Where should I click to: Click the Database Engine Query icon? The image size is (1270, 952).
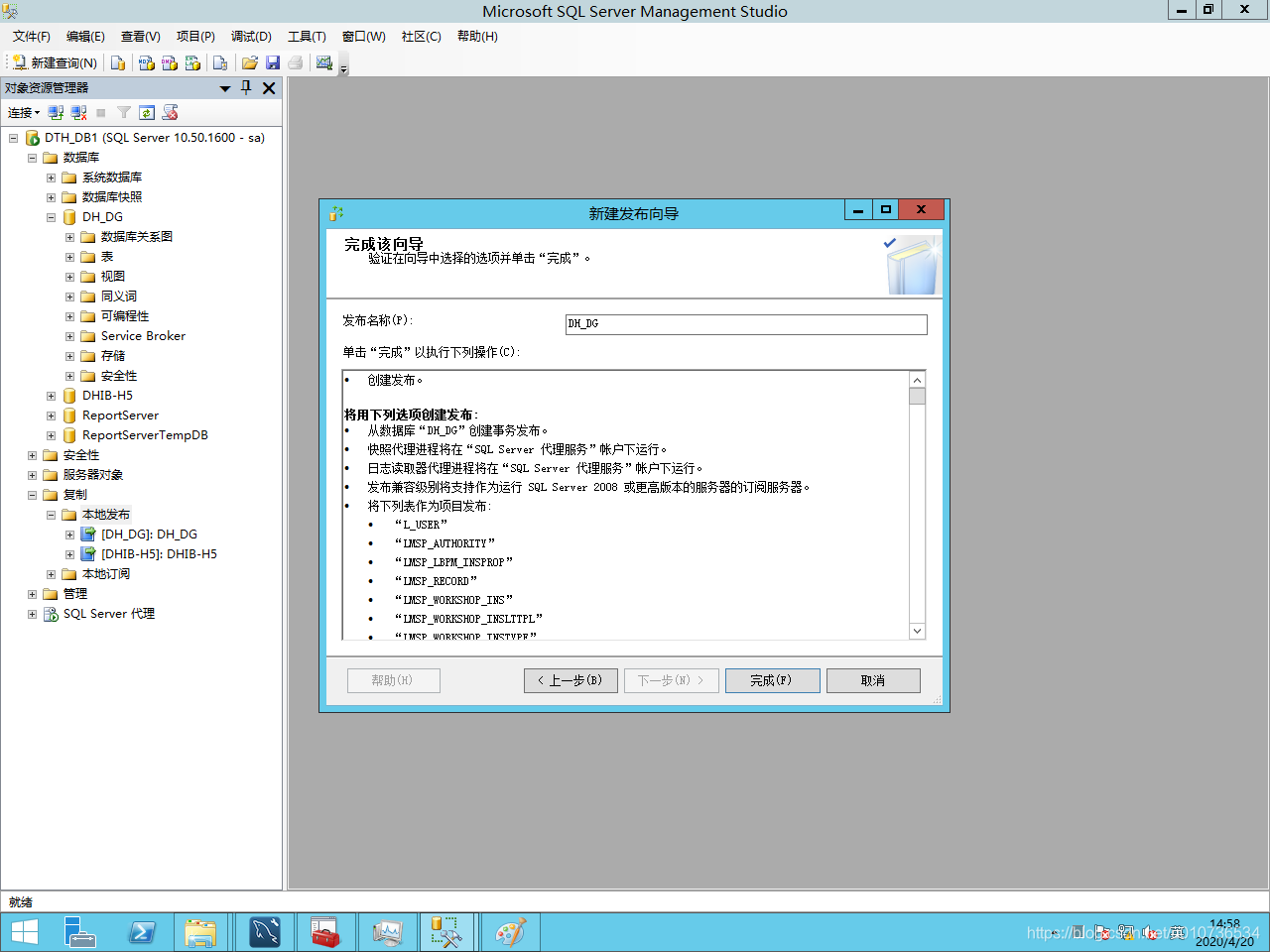(x=118, y=62)
